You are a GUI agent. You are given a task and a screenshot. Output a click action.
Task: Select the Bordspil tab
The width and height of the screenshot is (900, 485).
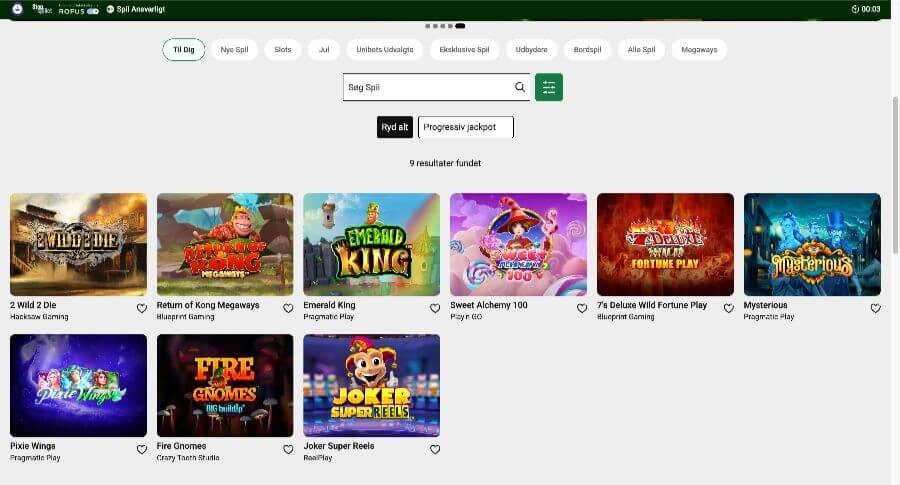pos(587,50)
